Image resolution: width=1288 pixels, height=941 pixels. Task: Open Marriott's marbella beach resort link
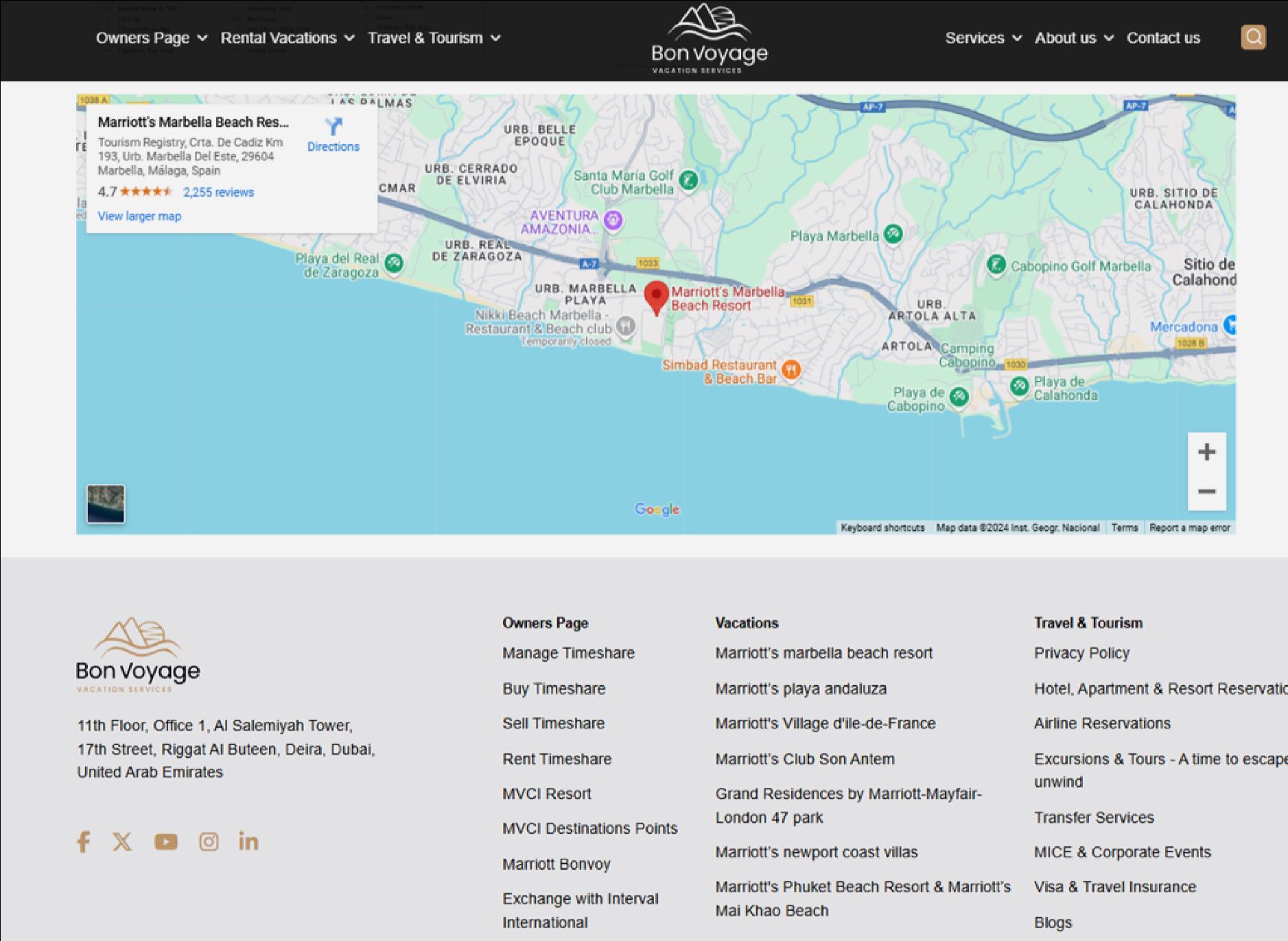click(823, 653)
